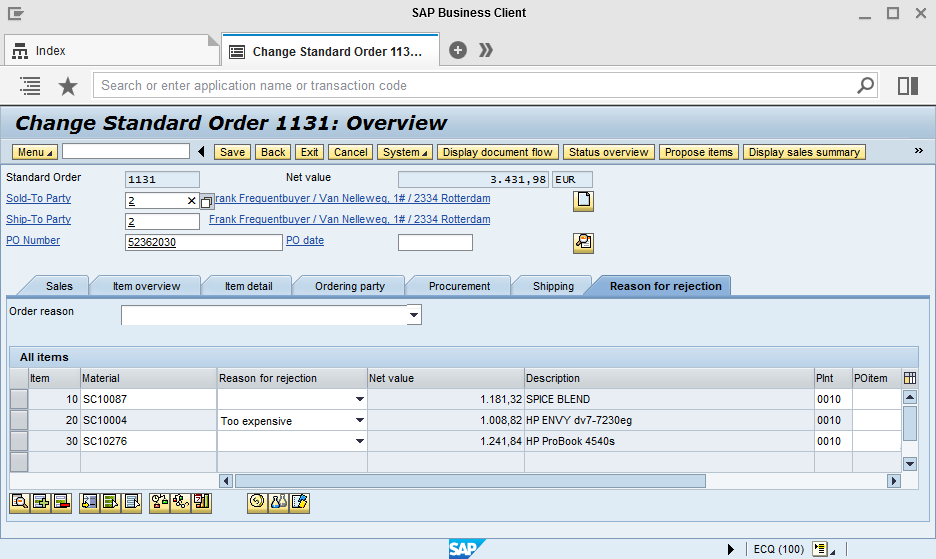Screen dimensions: 936x559
Task: Click the left arrow beside command field
Action: click(x=202, y=152)
